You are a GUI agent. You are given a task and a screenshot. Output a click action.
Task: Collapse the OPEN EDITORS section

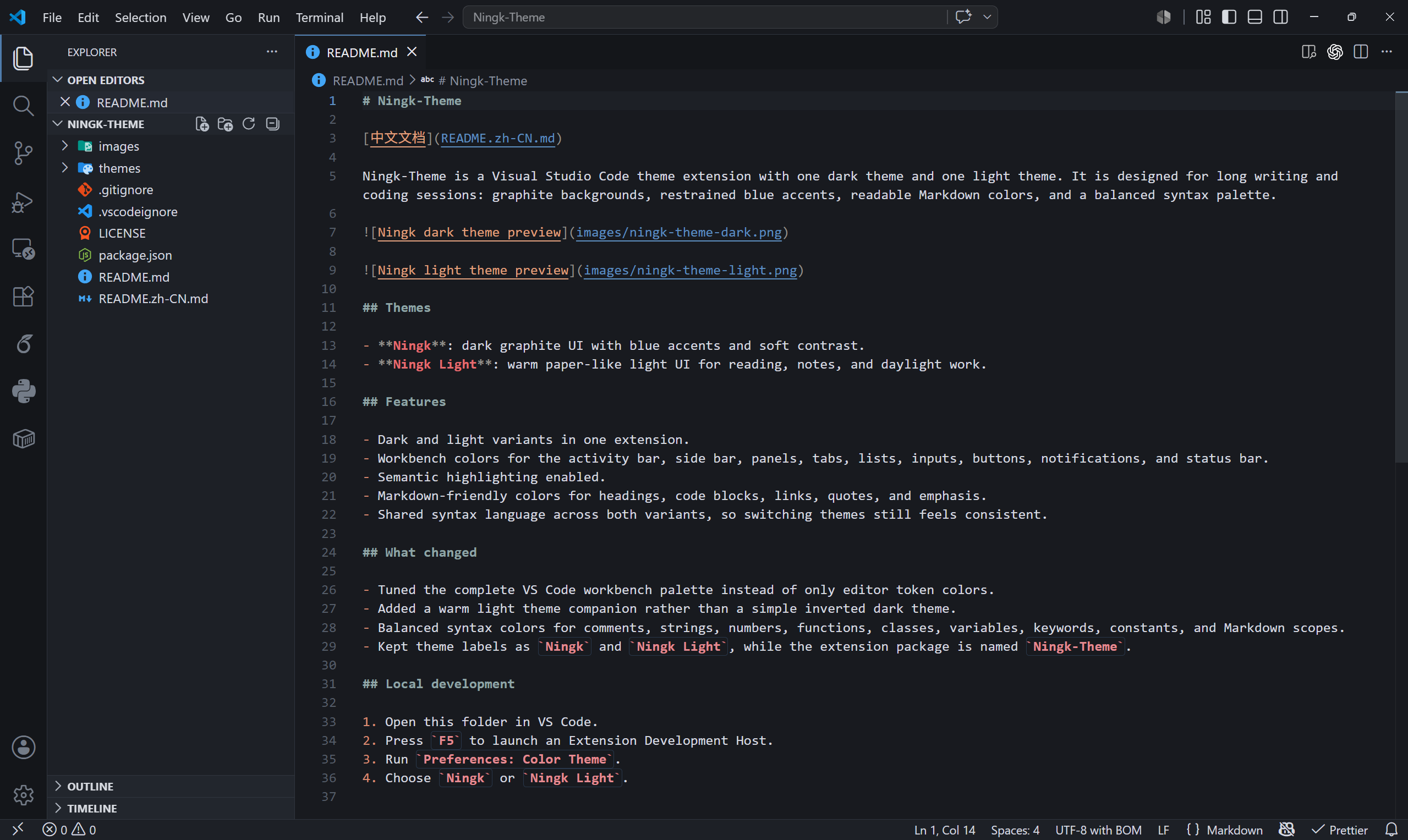[170, 80]
